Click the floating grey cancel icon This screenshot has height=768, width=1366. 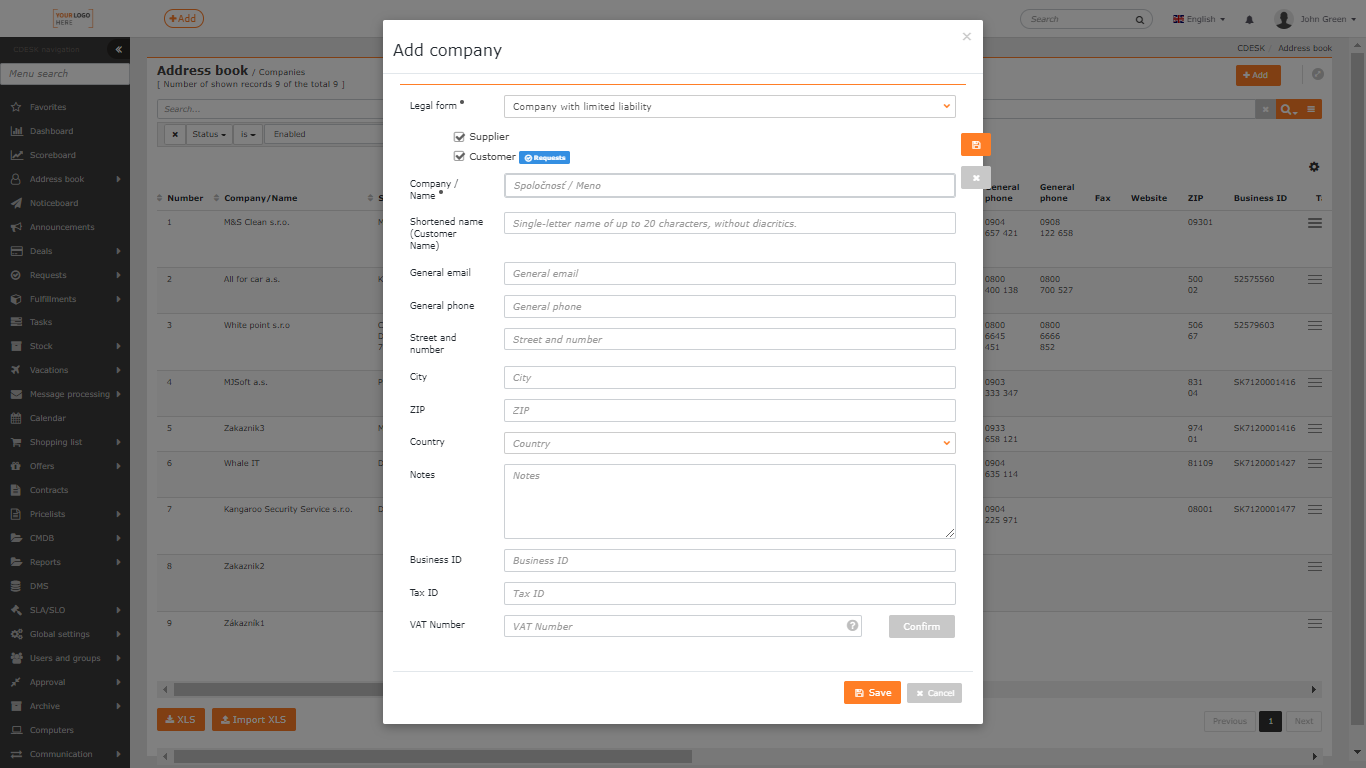click(x=976, y=178)
